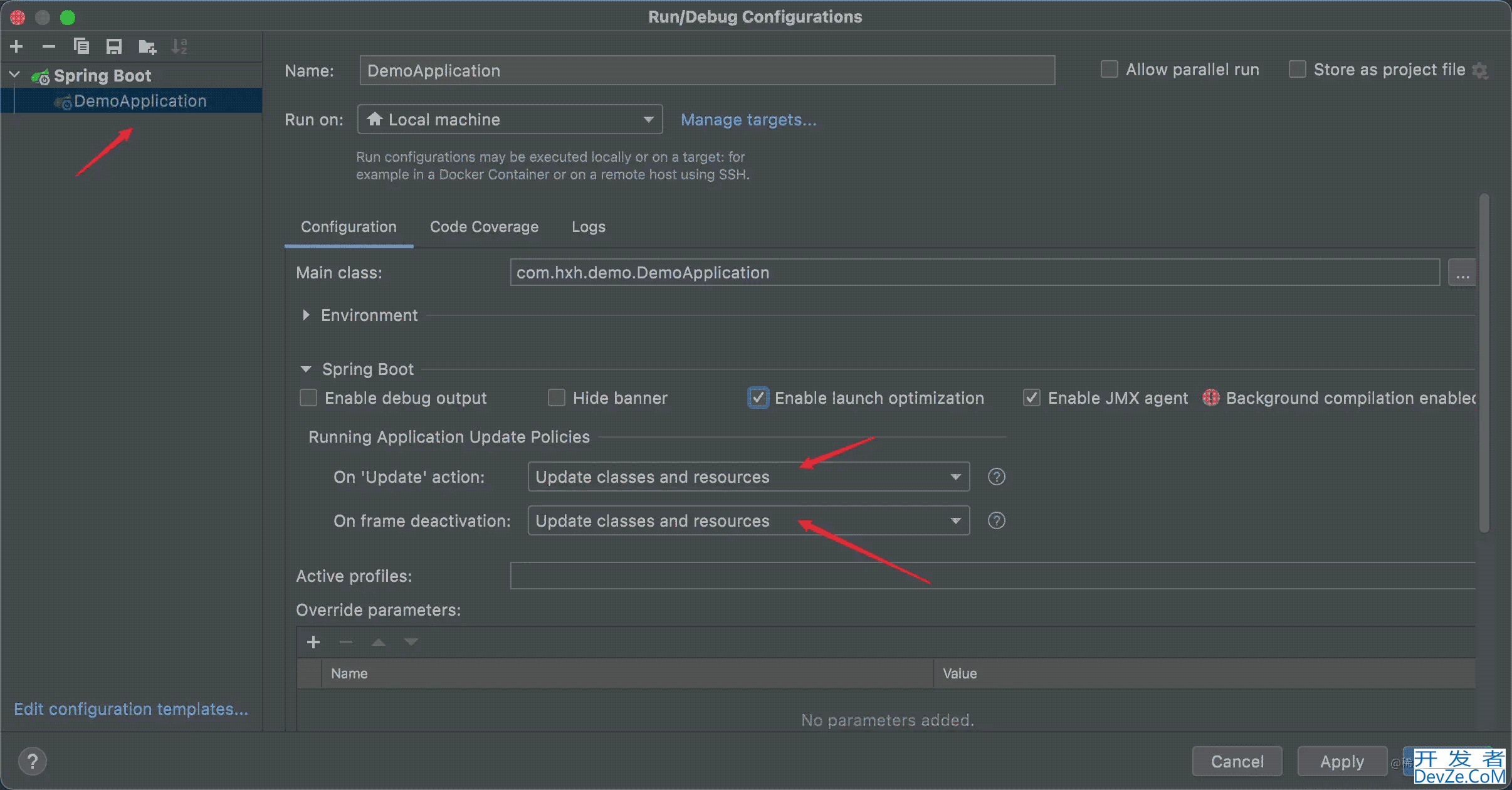Viewport: 1512px width, 790px height.
Task: Expand the Environment section
Action: 306,315
